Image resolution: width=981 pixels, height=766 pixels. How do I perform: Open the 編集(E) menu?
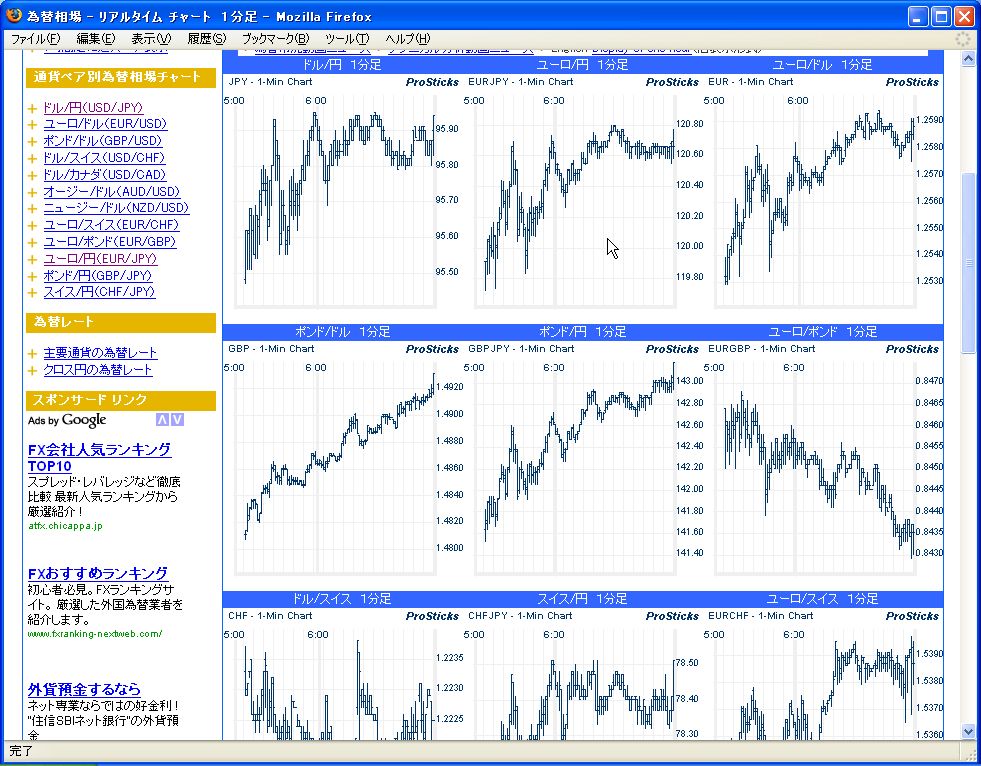[96, 39]
